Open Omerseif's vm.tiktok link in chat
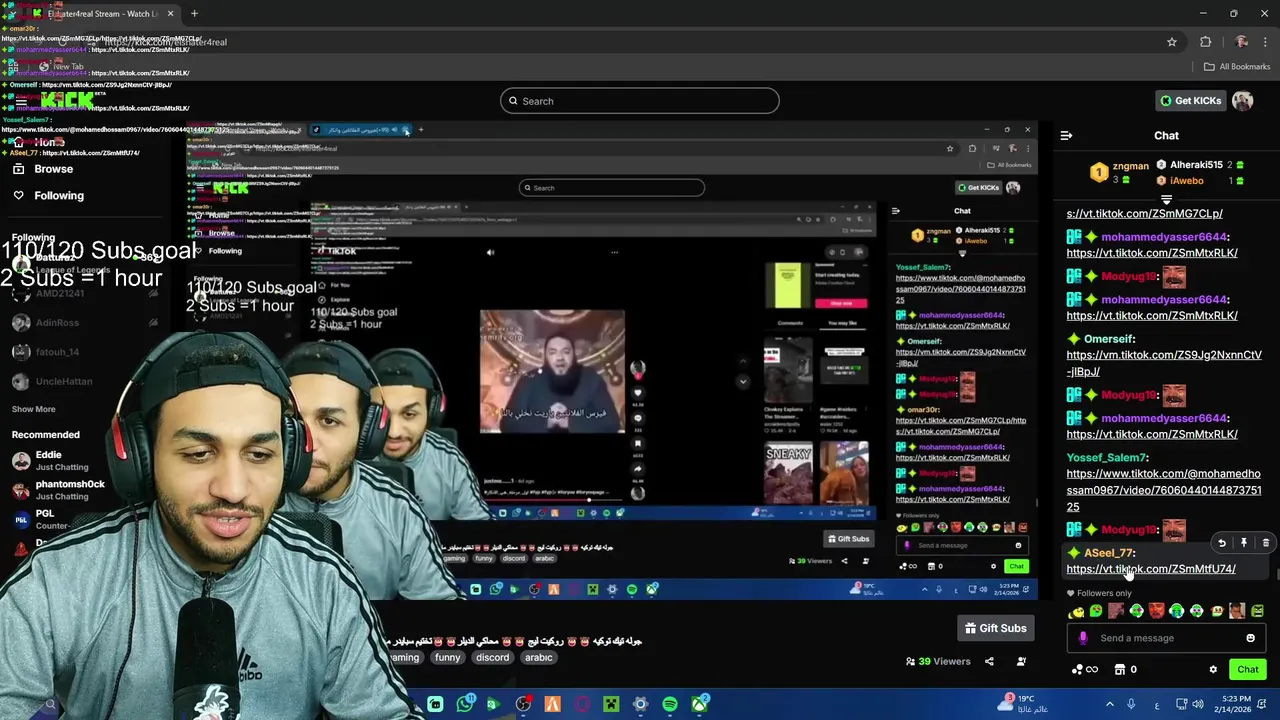Screen dimensions: 1280x720 point(1163,363)
